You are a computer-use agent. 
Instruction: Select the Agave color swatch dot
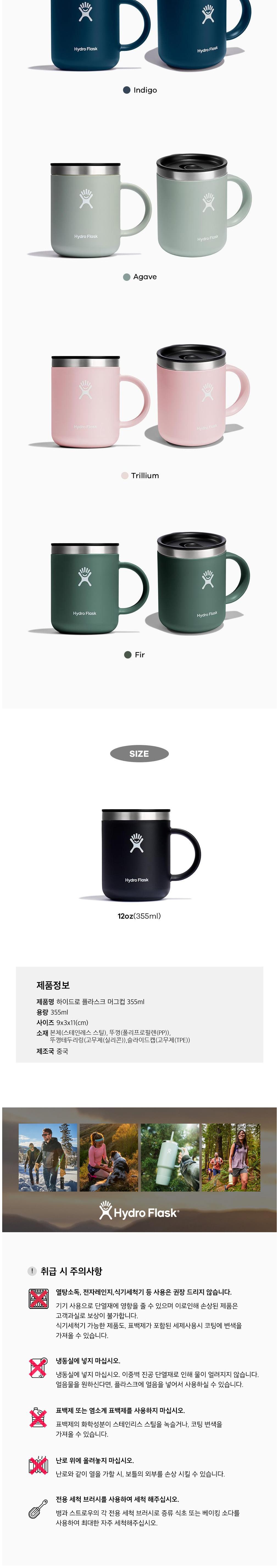[x=126, y=277]
